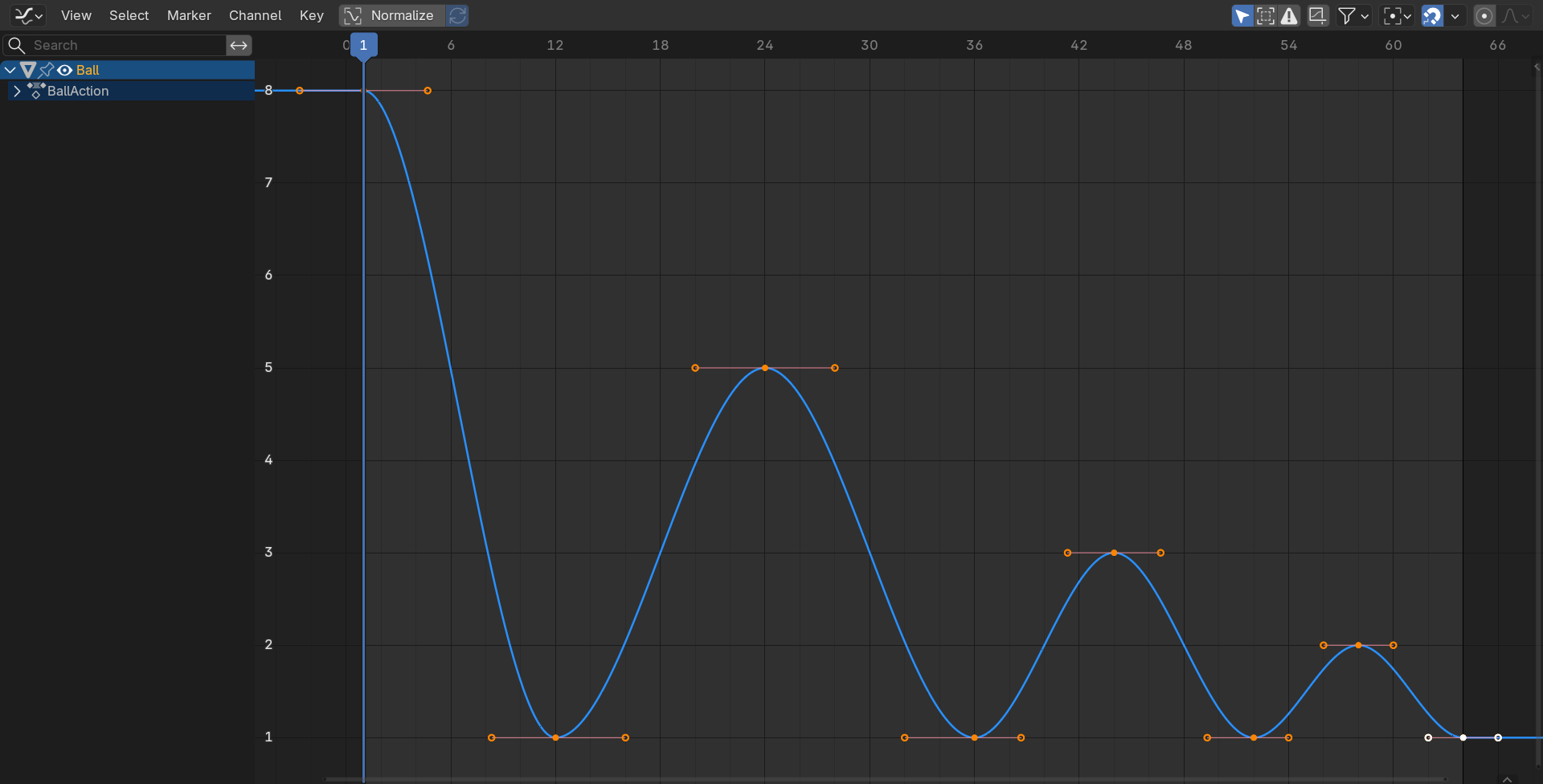The image size is (1543, 784).
Task: Click right handle of frame 12 keyframe
Action: (x=625, y=737)
